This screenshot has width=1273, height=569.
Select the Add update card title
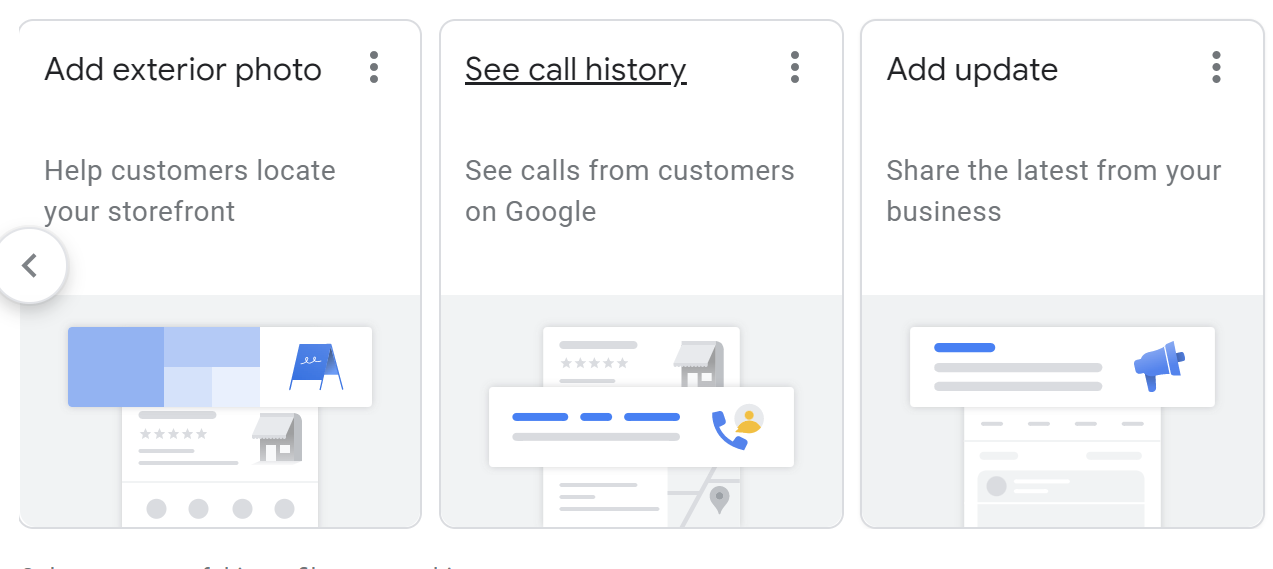click(972, 70)
